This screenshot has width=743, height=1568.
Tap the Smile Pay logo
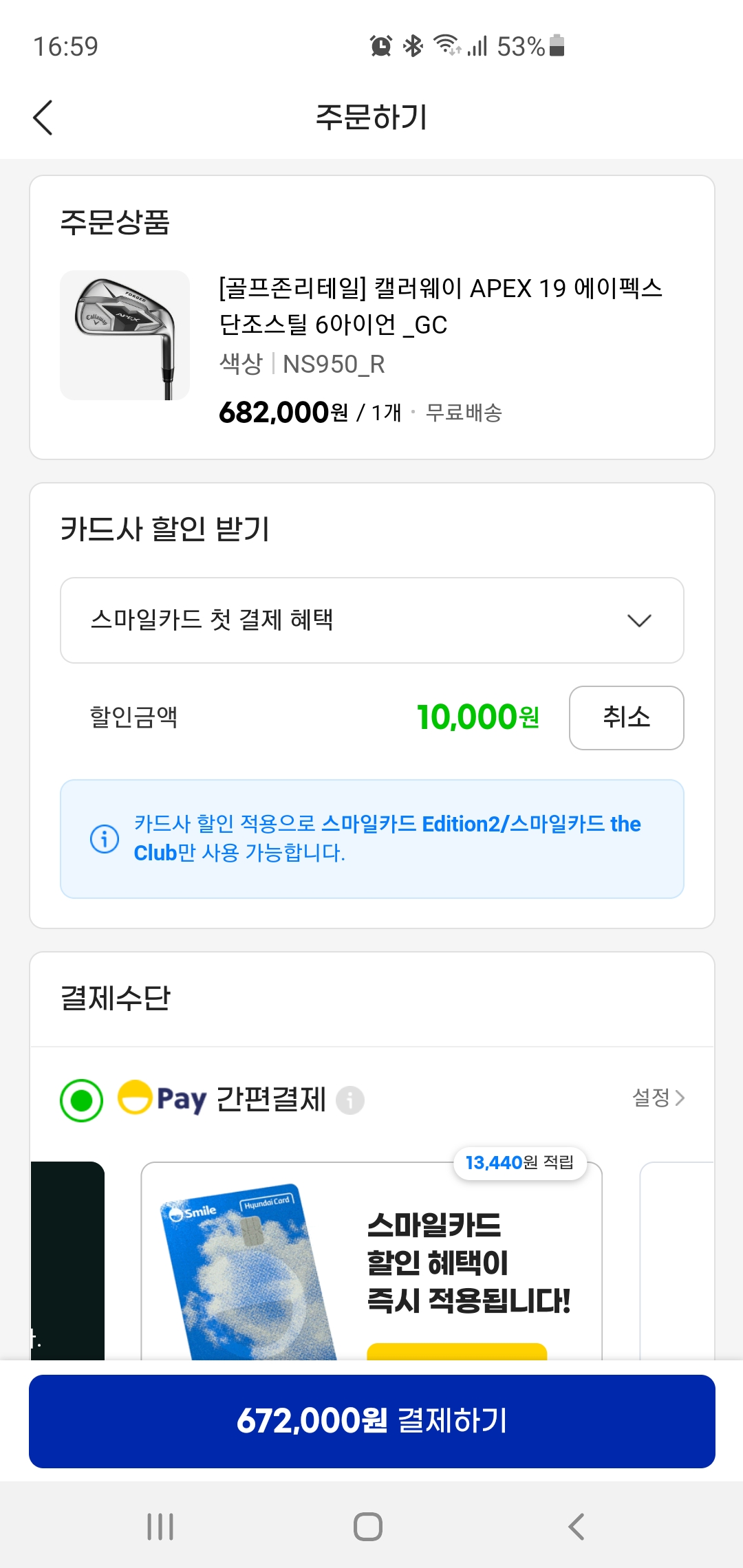click(162, 1098)
